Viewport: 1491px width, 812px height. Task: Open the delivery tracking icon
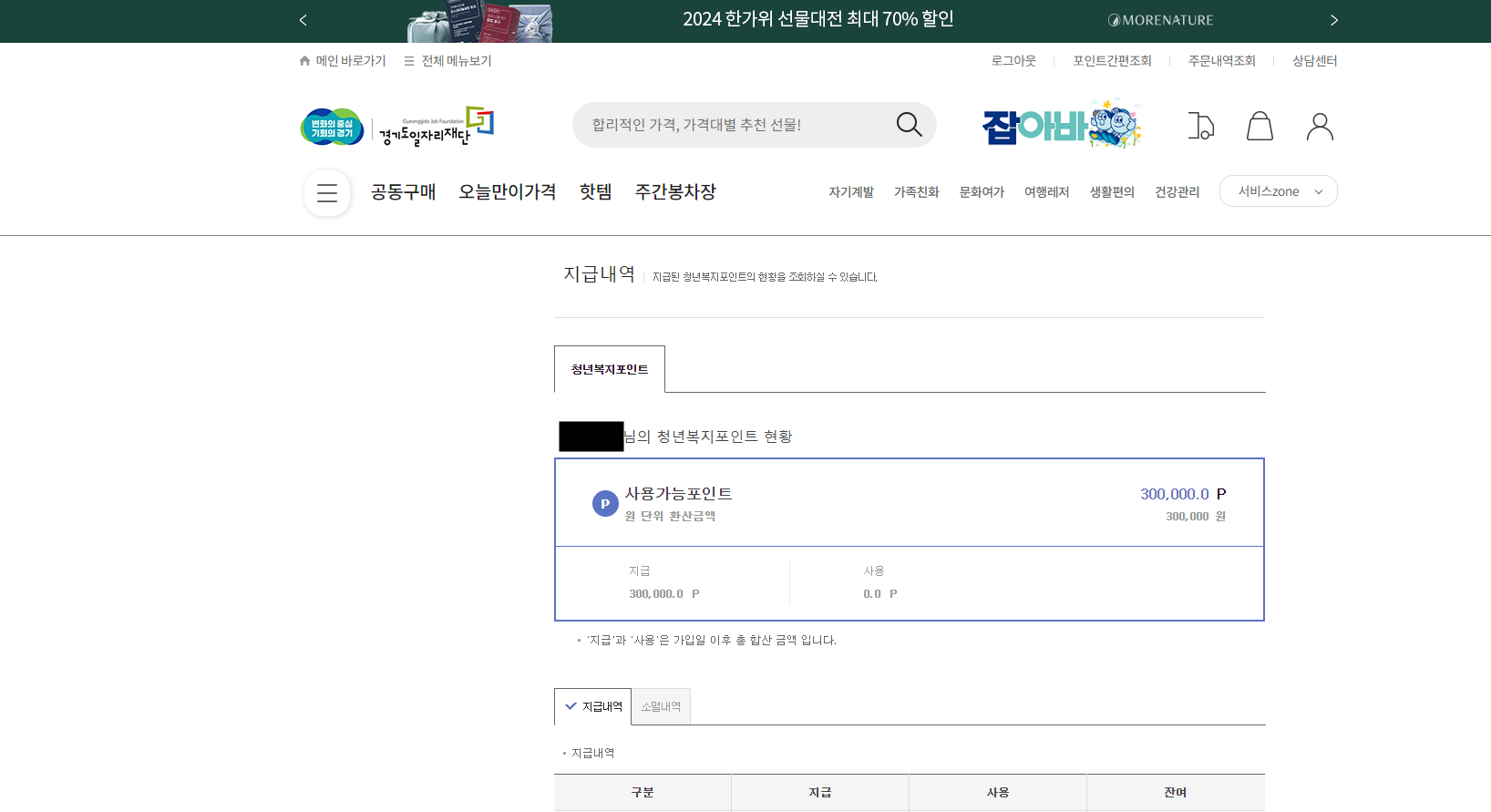[1200, 126]
